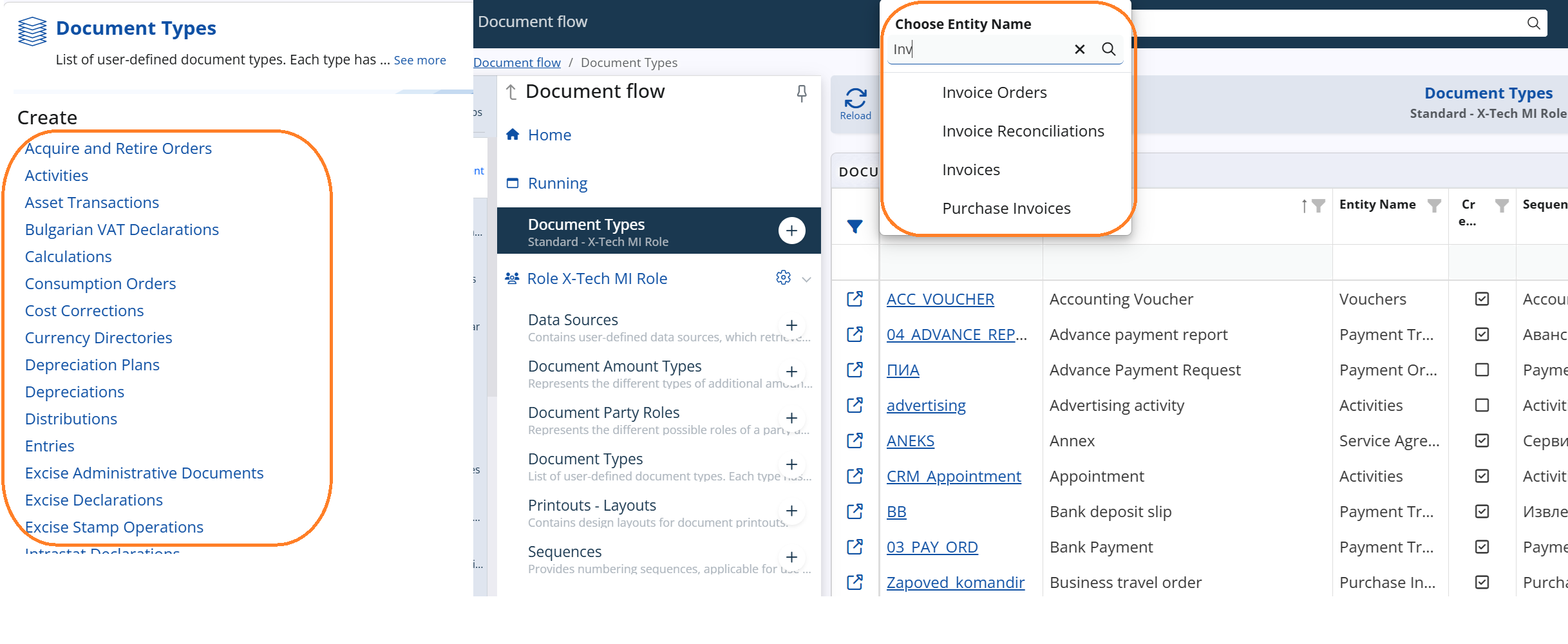Click the Role X-Tech MI Role people icon
The image size is (1568, 644).
click(x=512, y=278)
